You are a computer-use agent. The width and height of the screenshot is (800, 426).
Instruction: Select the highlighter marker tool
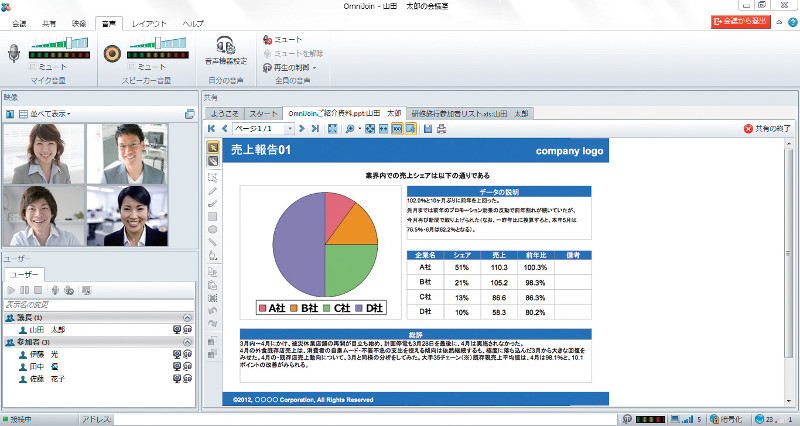coord(213,204)
